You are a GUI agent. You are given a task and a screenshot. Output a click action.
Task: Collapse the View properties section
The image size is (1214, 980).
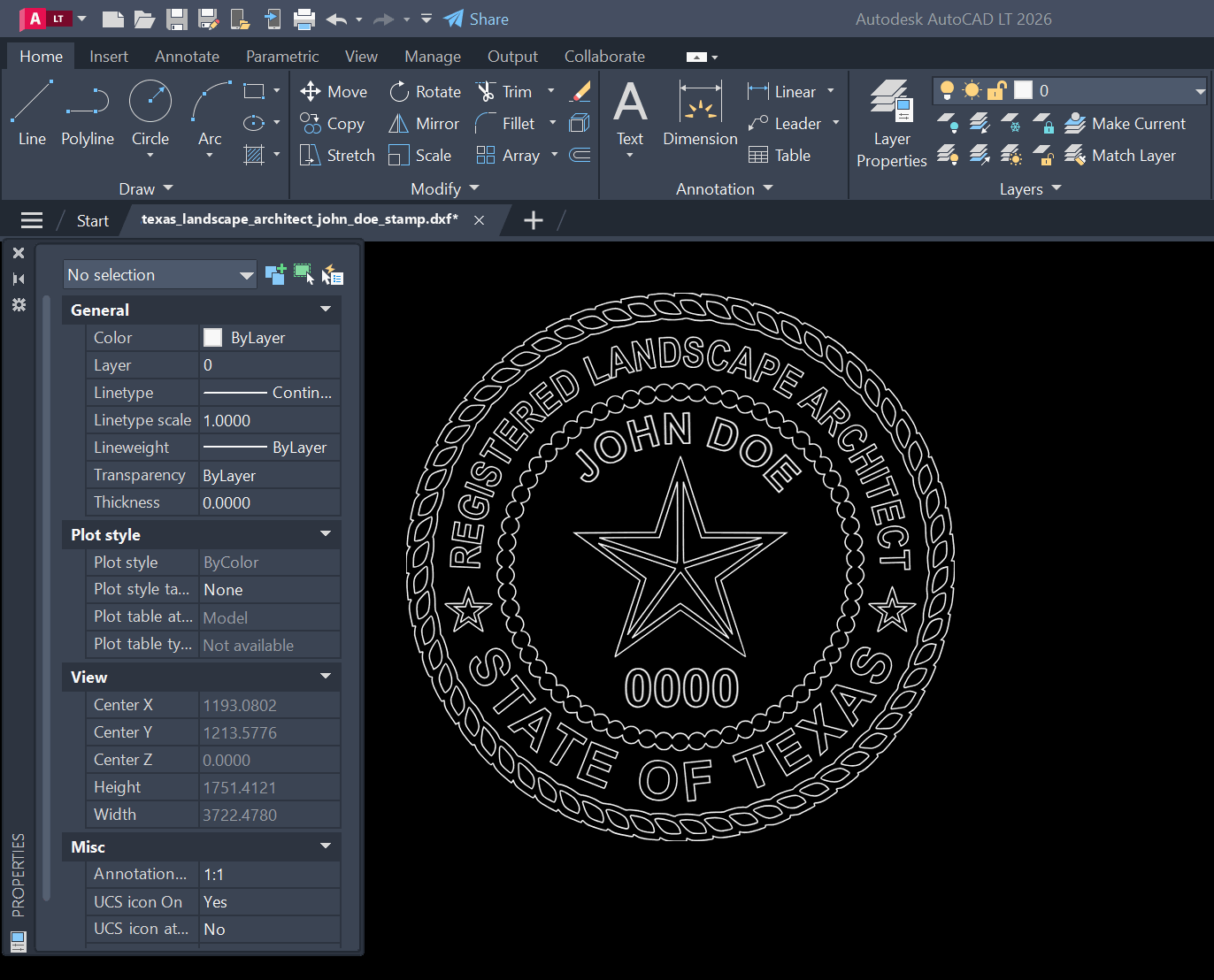pos(326,676)
